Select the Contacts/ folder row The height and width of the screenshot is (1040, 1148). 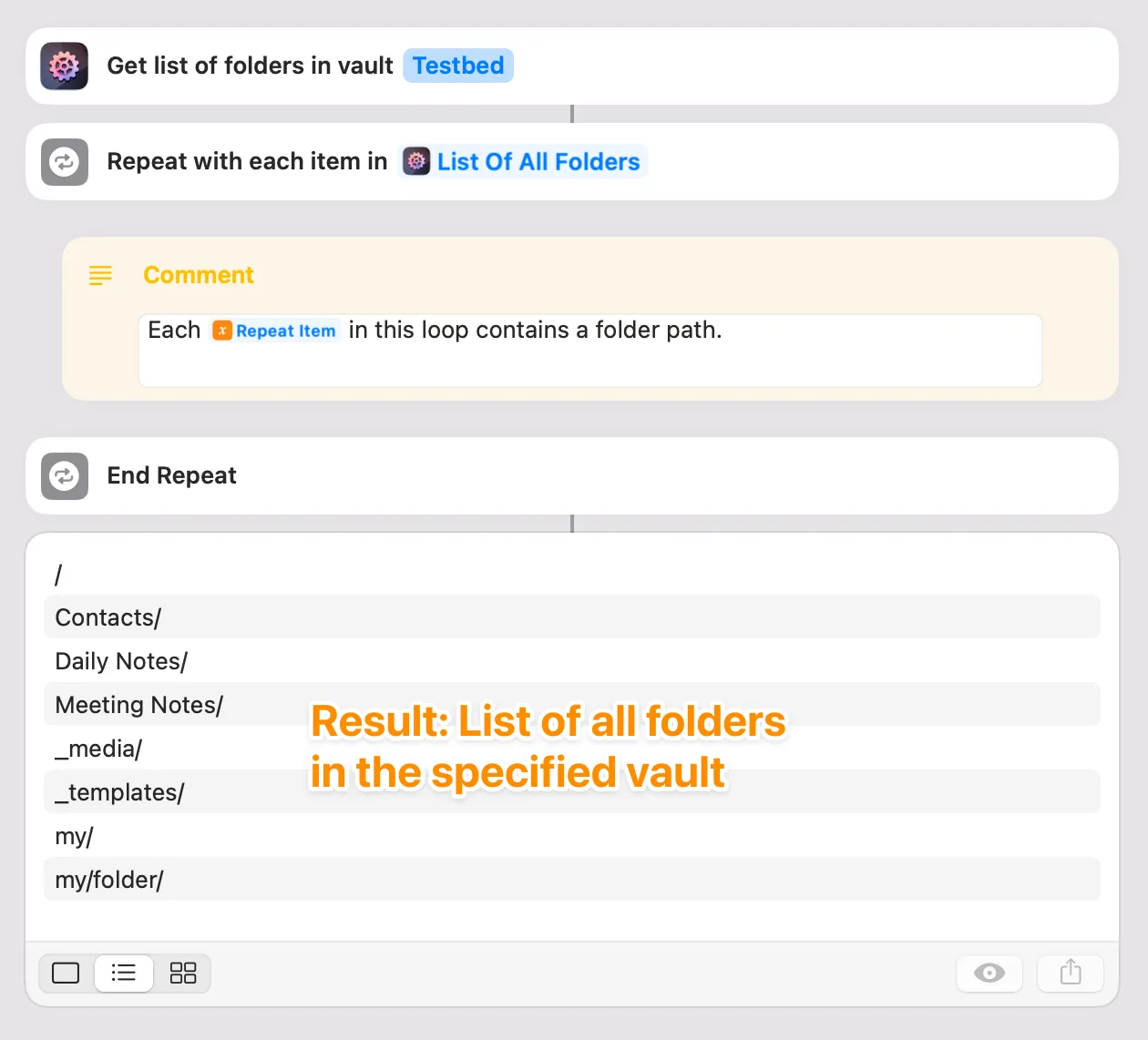click(571, 617)
